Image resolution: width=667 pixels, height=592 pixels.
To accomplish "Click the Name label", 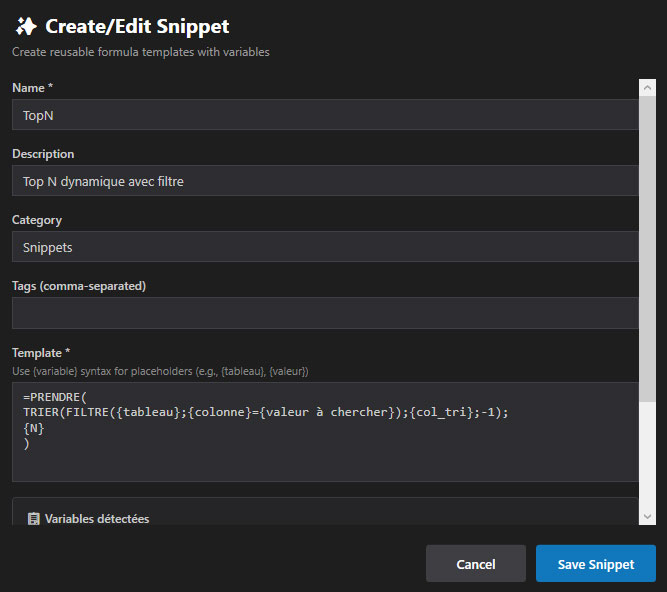I will pos(32,88).
